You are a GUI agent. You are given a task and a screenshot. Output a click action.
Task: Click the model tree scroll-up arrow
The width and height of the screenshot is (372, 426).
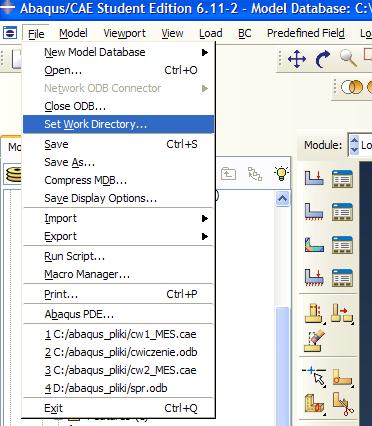click(282, 199)
